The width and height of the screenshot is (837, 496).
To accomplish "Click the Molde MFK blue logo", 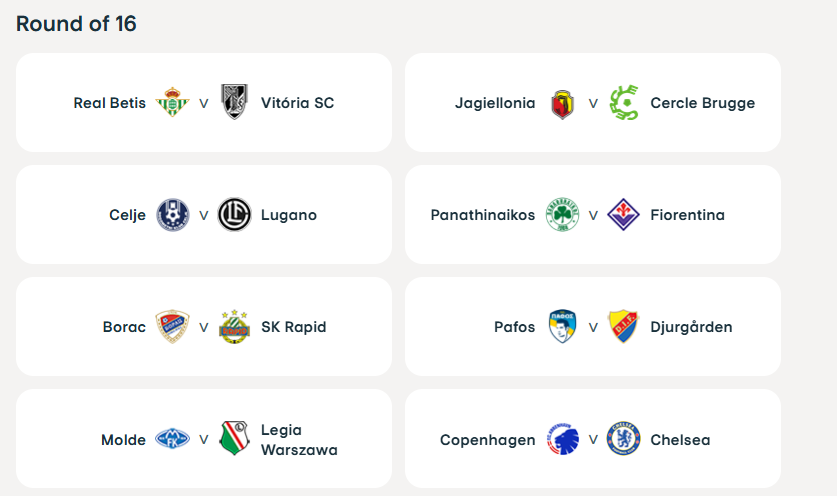I will pyautogui.click(x=172, y=439).
